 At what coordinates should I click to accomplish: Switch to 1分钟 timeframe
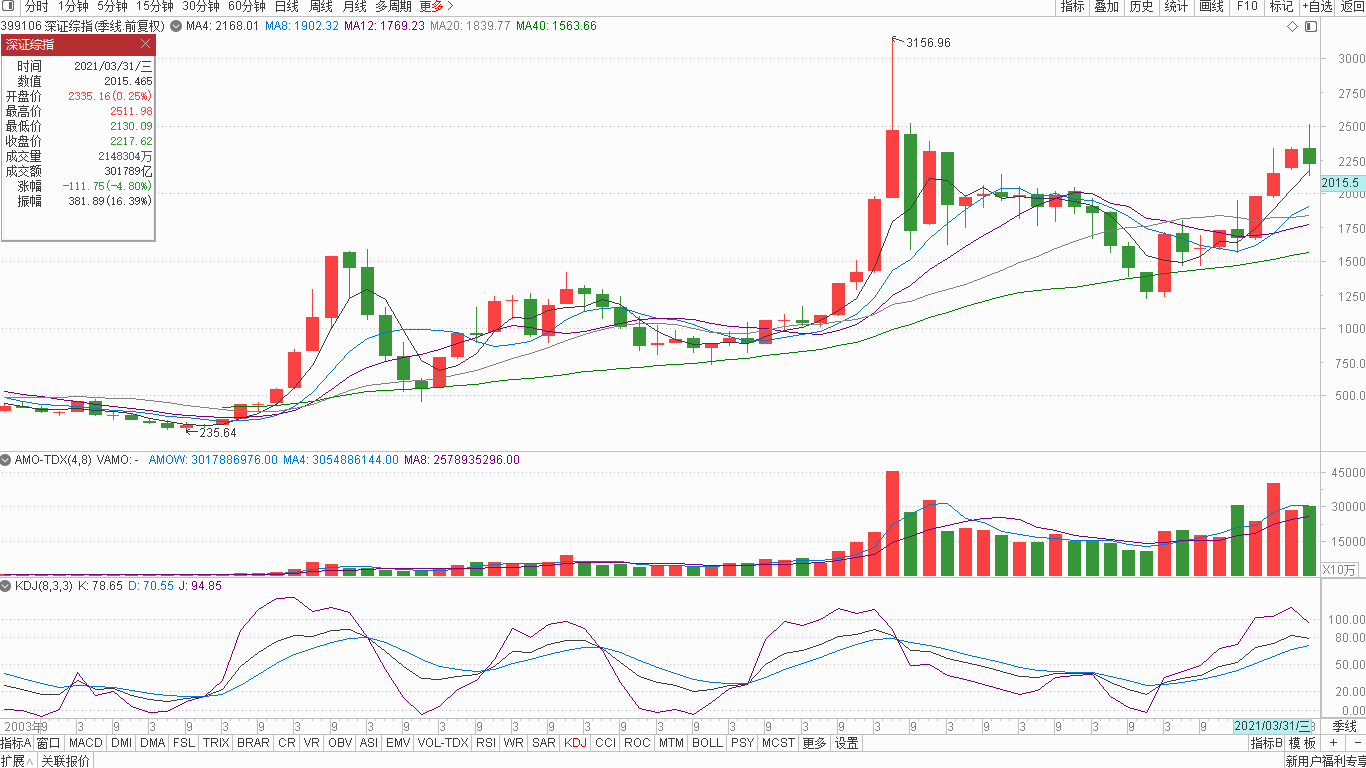point(73,6)
